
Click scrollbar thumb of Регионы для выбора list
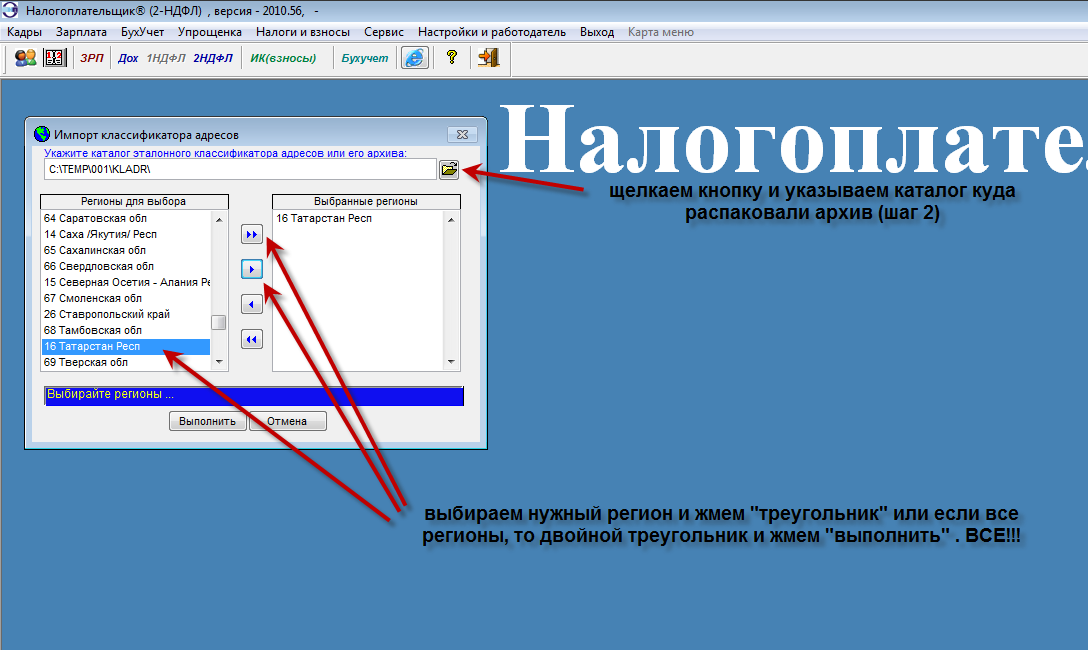click(x=219, y=323)
